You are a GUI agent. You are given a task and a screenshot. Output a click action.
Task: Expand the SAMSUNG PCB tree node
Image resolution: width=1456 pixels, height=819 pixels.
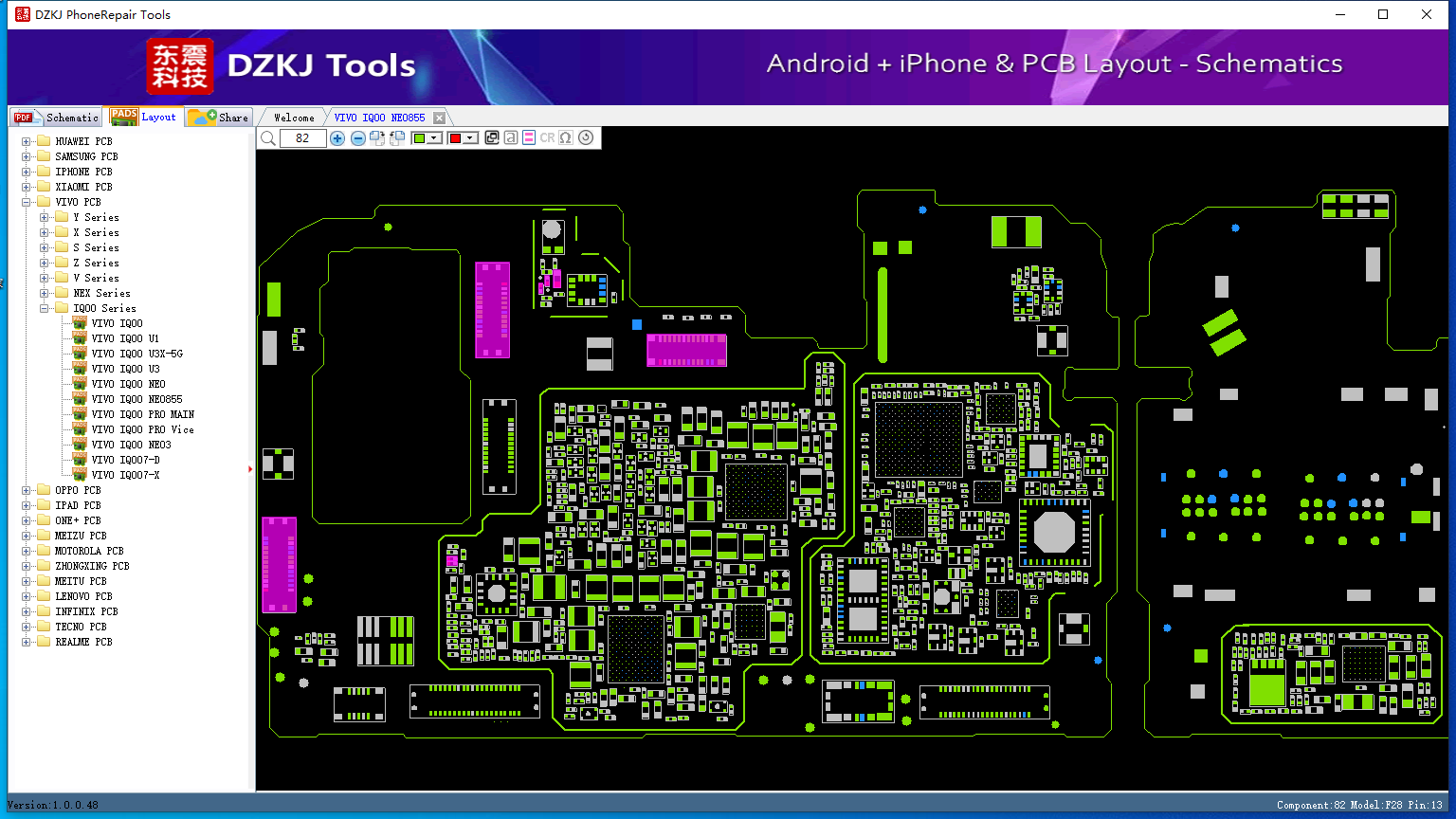(26, 156)
